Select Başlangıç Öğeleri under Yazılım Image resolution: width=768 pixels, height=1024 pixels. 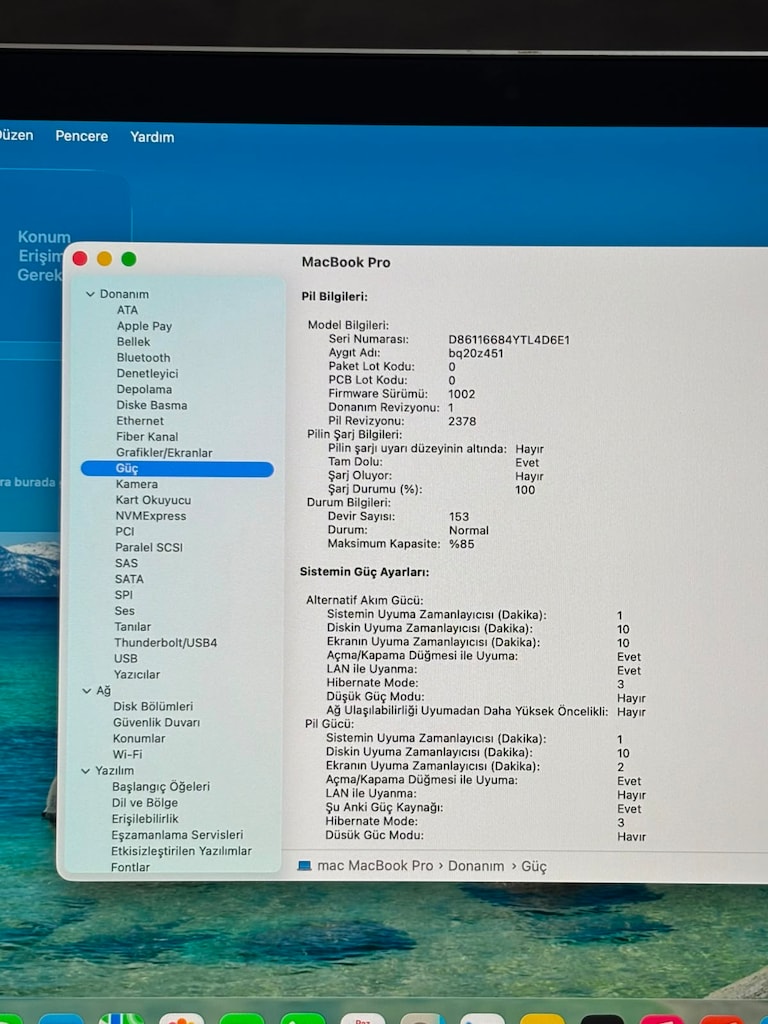pos(161,787)
